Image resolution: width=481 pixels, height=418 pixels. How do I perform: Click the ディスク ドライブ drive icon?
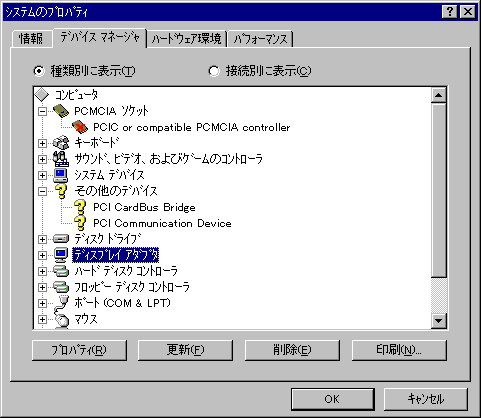coord(61,239)
